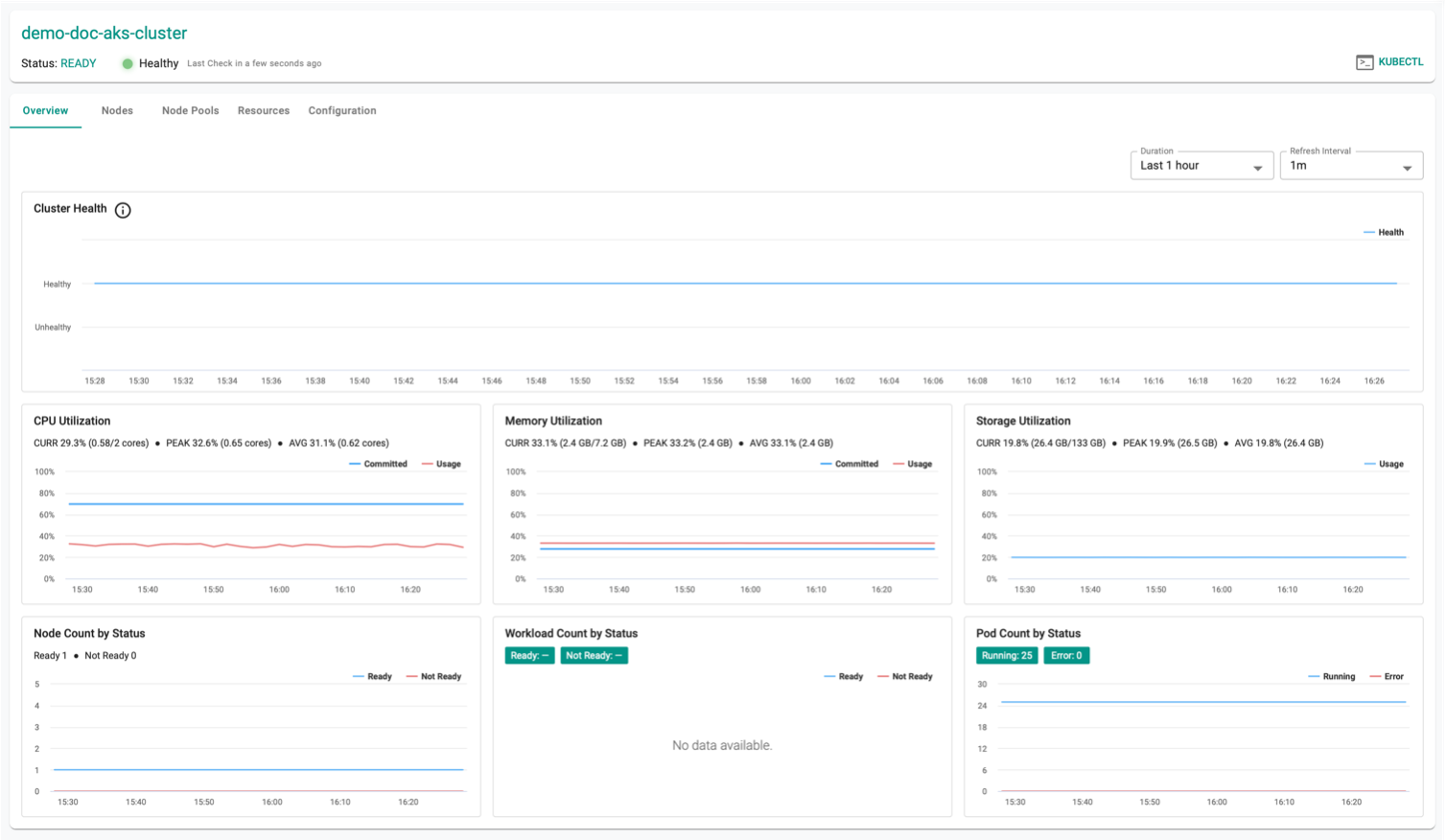Click the 'Healthy' y-axis label
Image resolution: width=1446 pixels, height=840 pixels.
point(57,284)
